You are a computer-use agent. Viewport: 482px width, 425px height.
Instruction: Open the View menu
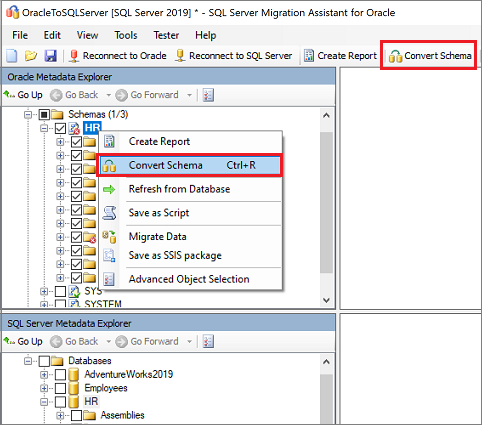point(87,35)
